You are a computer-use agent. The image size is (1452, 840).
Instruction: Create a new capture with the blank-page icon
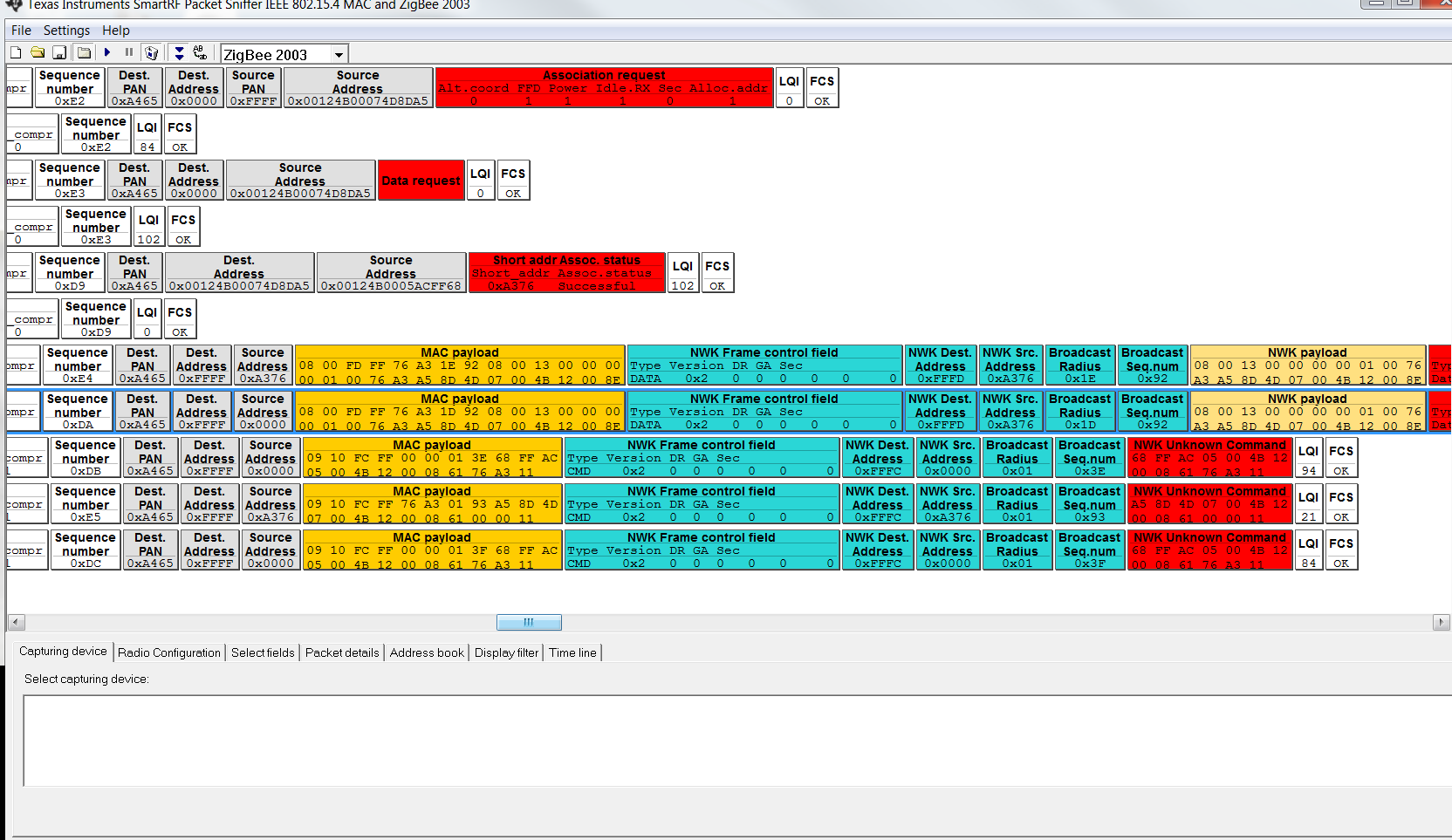coord(16,53)
